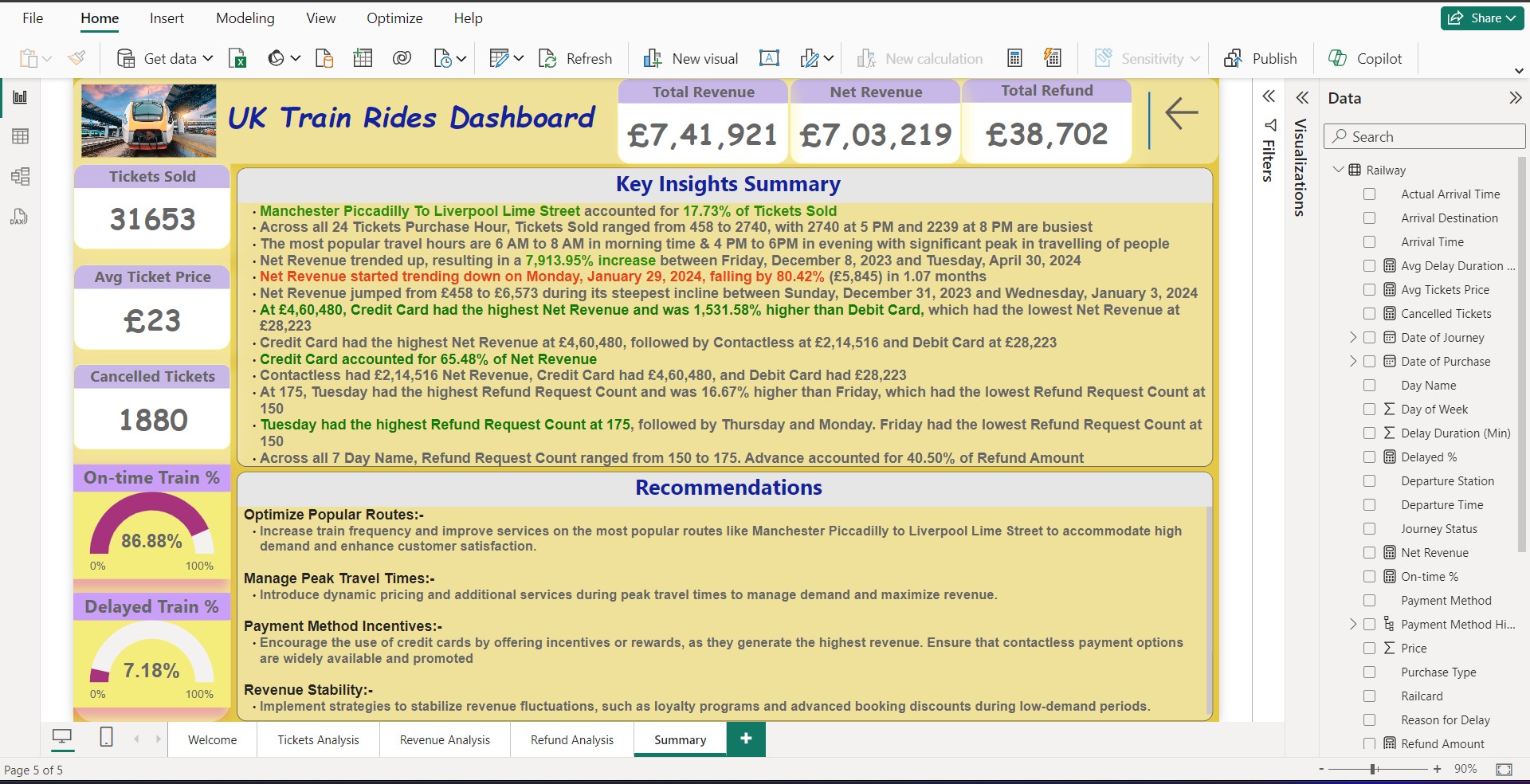Click the Search box in Data pane
The height and width of the screenshot is (784, 1530).
click(1425, 136)
